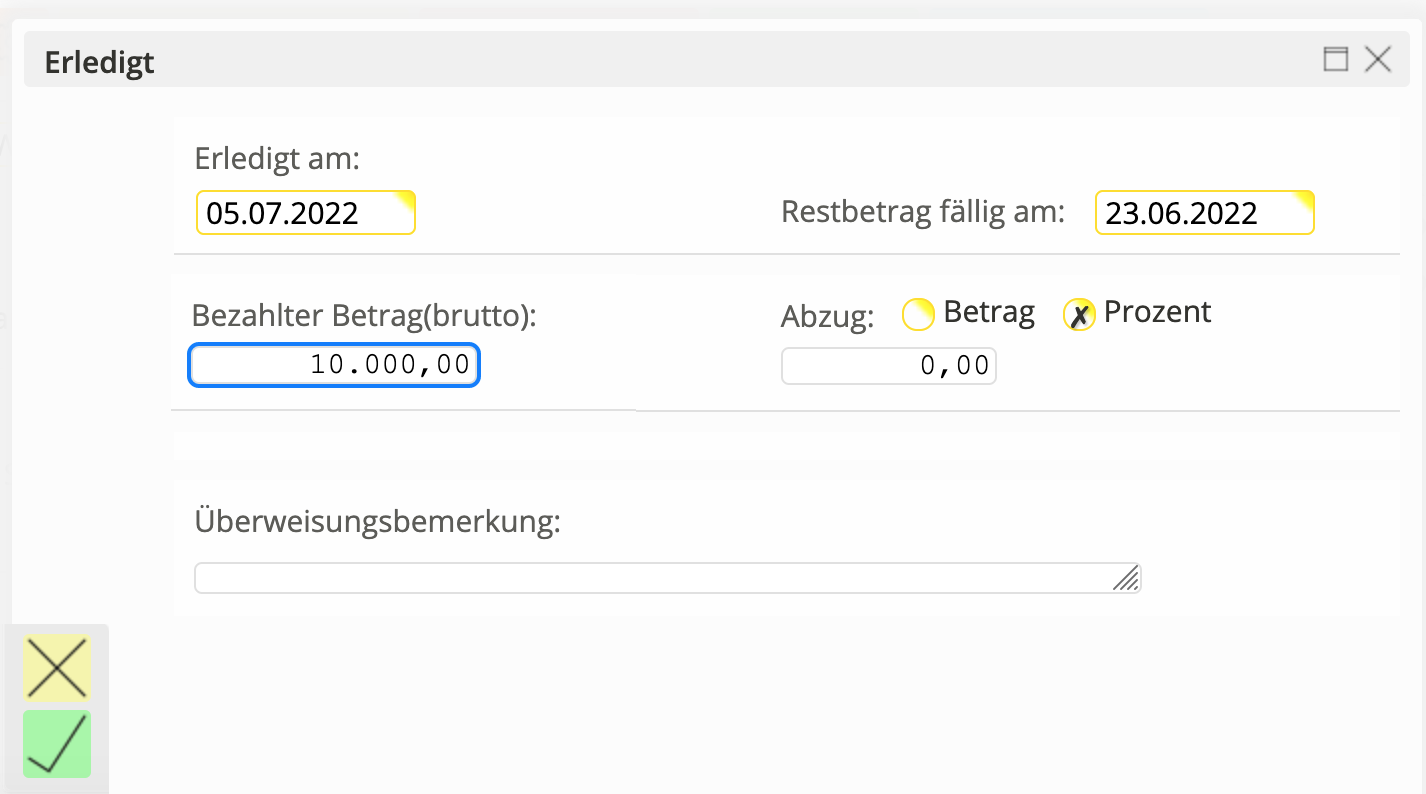Screen dimensions: 1426x794
Task: Confirm with the green checkmark button
Action: pos(57,743)
